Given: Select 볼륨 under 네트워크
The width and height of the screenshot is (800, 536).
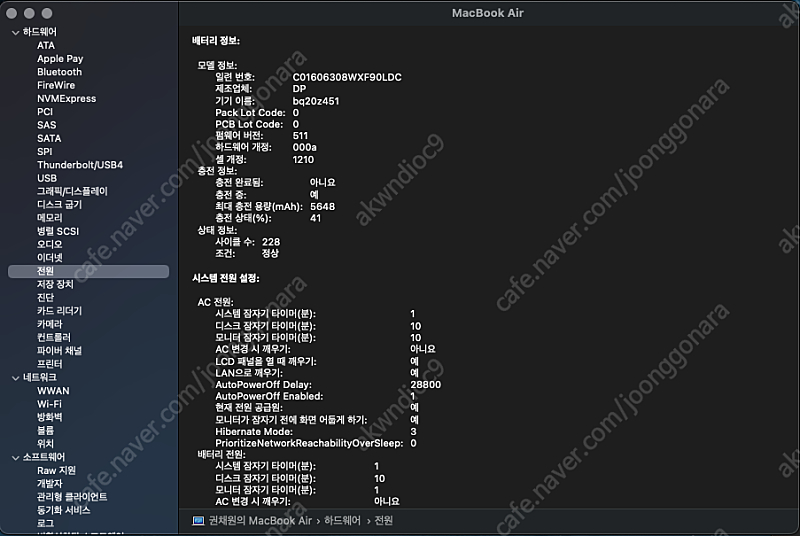Looking at the screenshot, I should [x=45, y=430].
